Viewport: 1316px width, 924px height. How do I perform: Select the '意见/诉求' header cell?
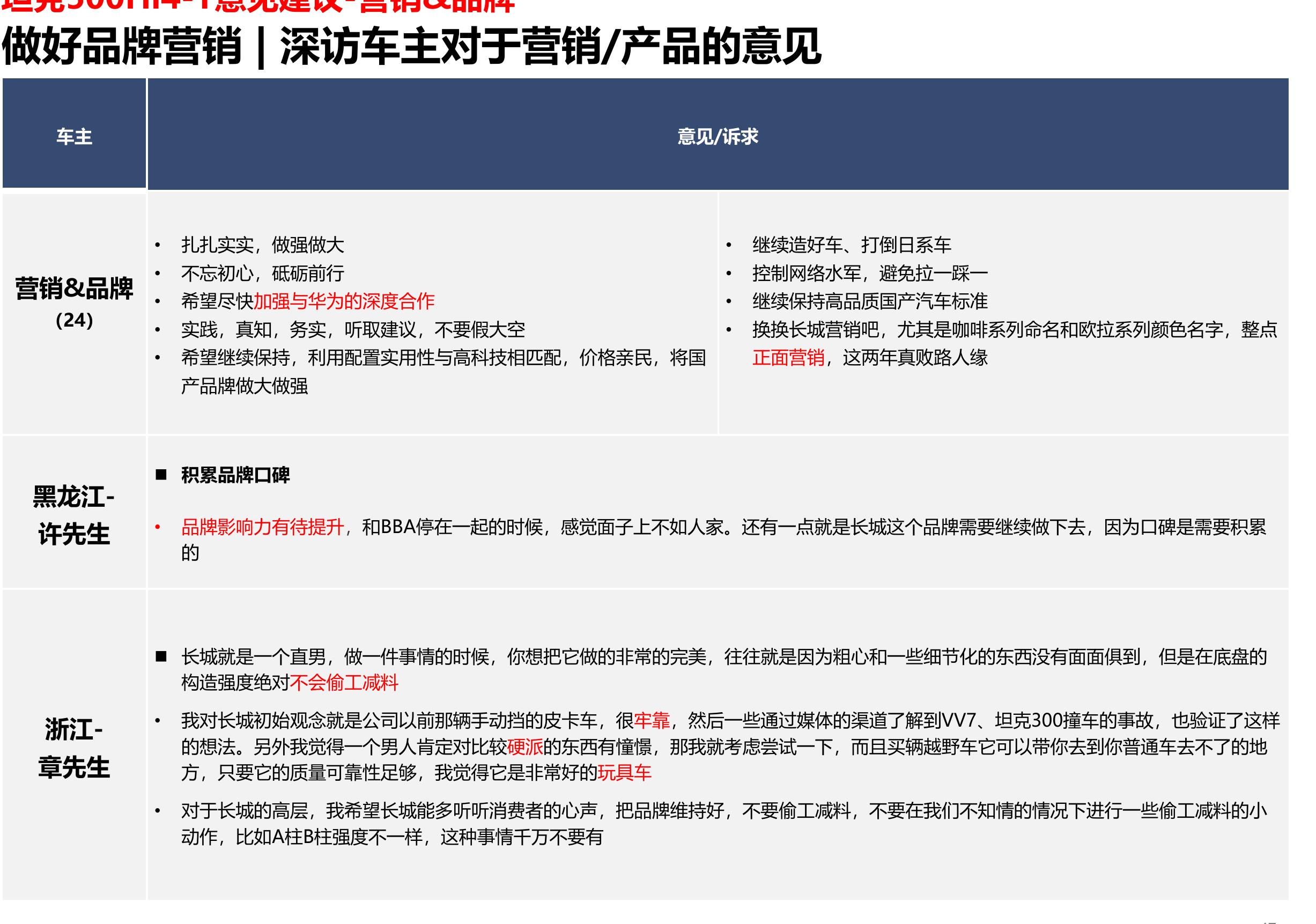coord(718,134)
